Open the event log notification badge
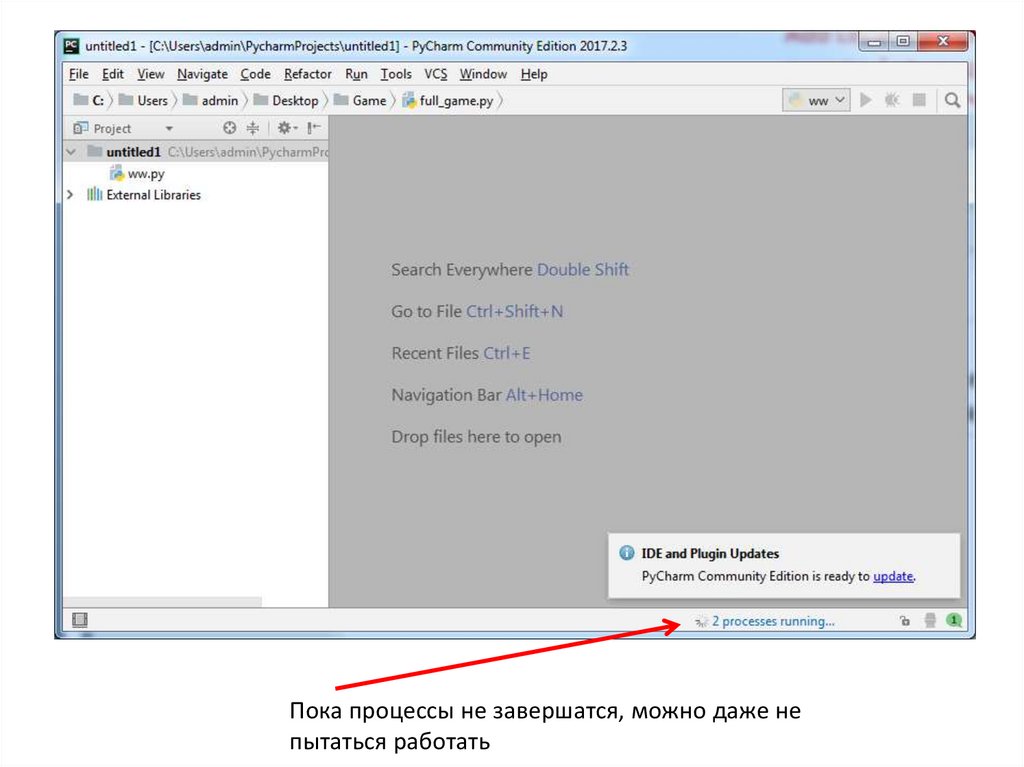Viewport: 1024px width, 767px height. (954, 621)
